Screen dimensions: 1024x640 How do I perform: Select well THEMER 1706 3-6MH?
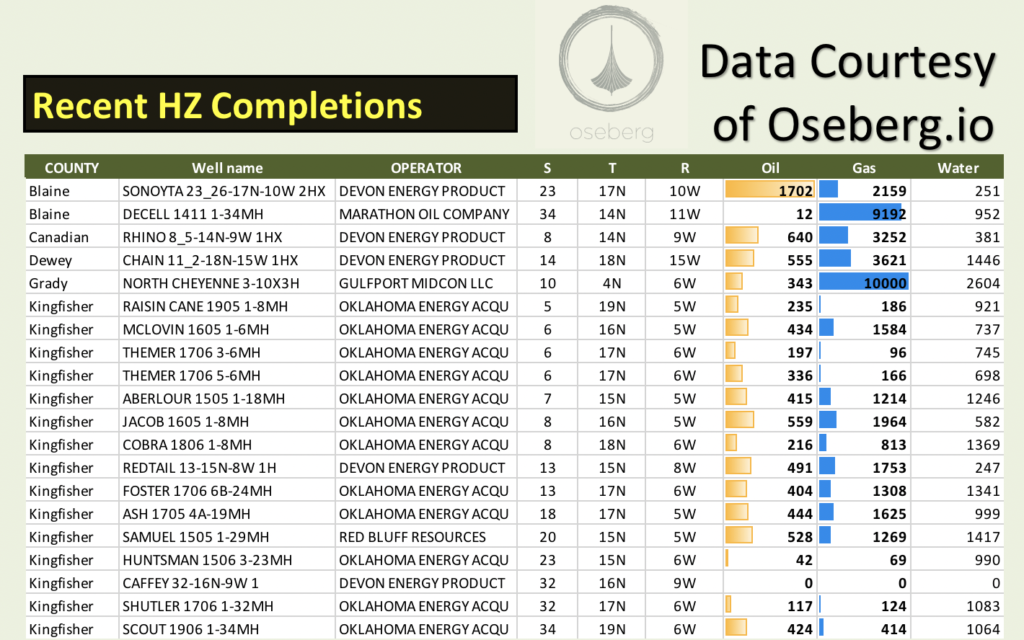click(x=191, y=352)
